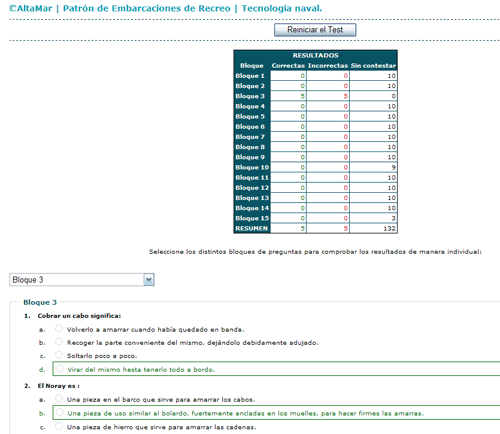The image size is (500, 434).
Task: Click the 'RESUMEN' row label in results
Action: [252, 229]
